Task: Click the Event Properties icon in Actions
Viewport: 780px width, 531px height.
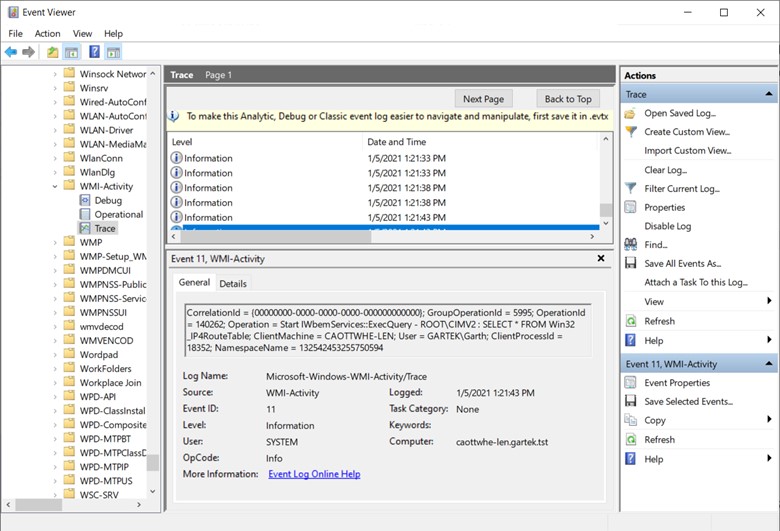Action: pyautogui.click(x=630, y=383)
